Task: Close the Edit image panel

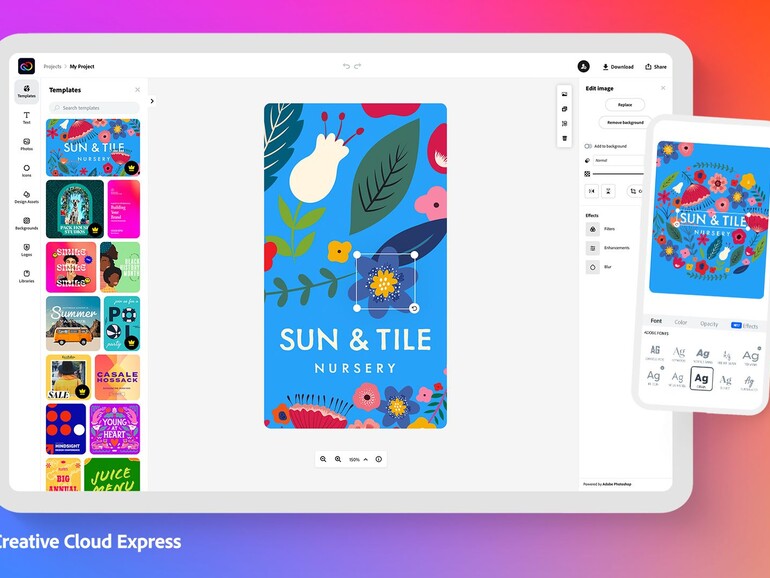Action: (663, 88)
